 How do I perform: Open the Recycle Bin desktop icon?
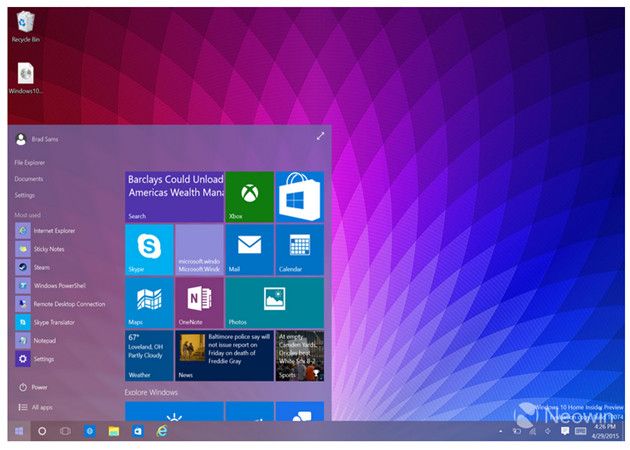[x=26, y=27]
